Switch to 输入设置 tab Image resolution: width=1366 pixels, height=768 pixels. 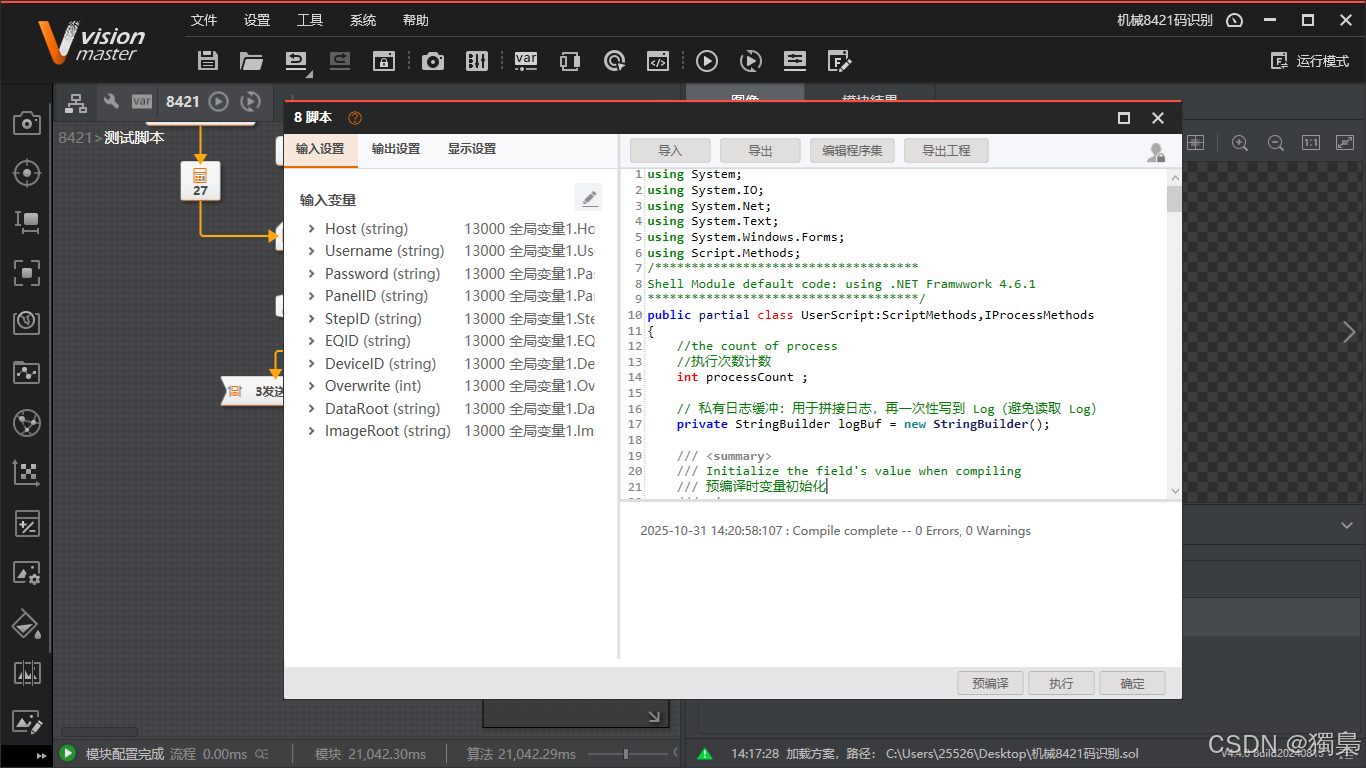[320, 149]
